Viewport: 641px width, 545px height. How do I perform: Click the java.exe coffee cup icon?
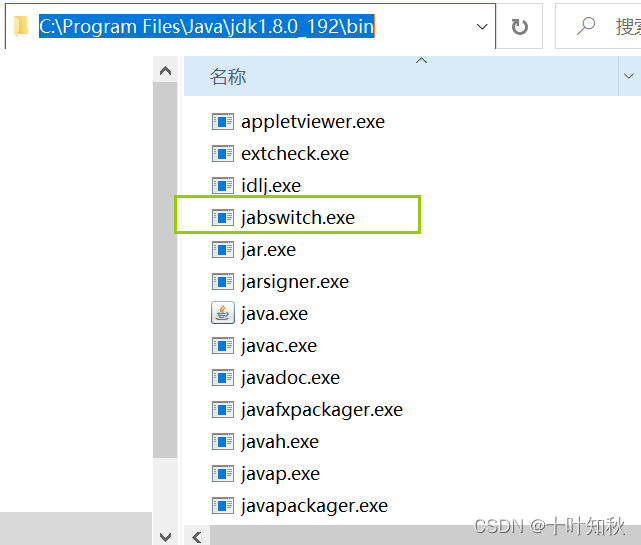pyautogui.click(x=223, y=313)
